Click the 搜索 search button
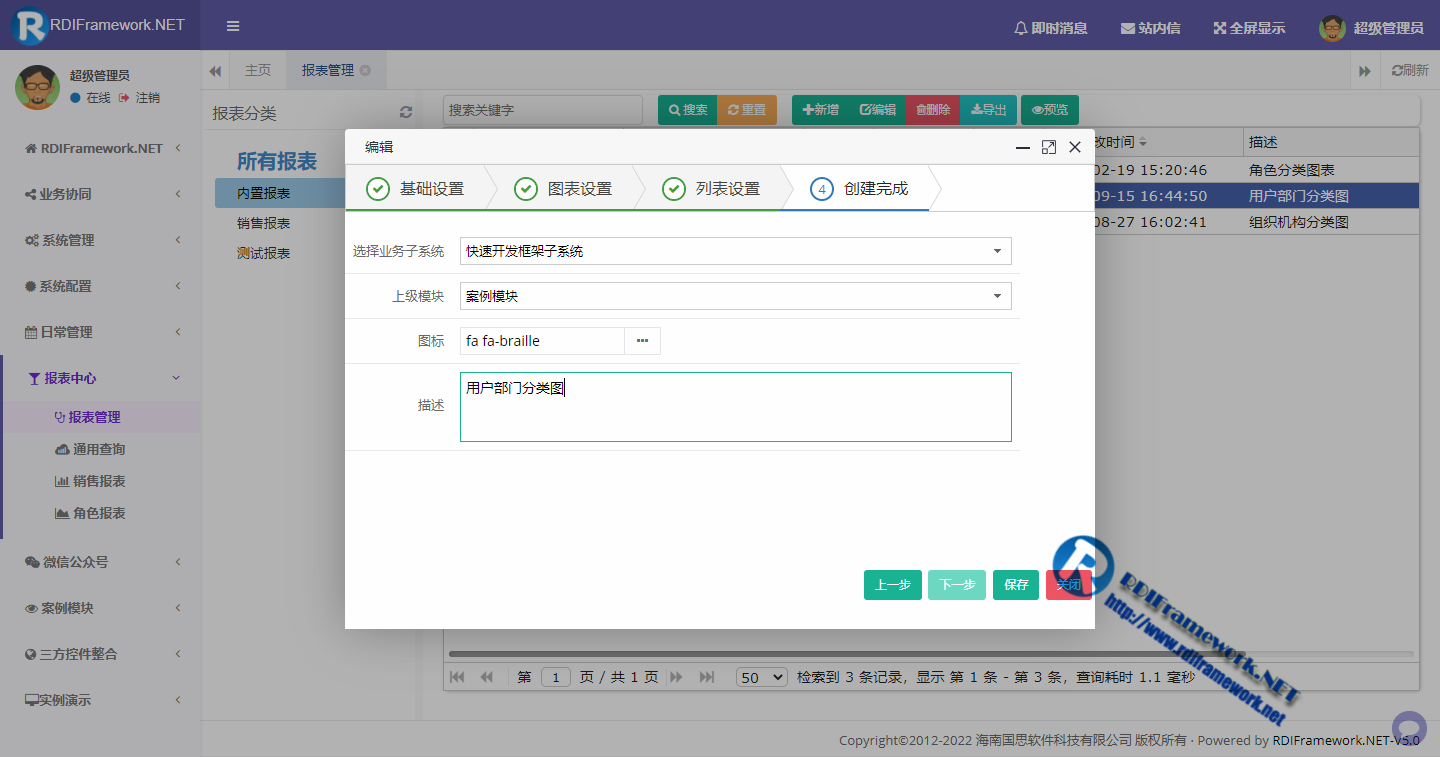Image resolution: width=1440 pixels, height=757 pixels. click(x=688, y=110)
